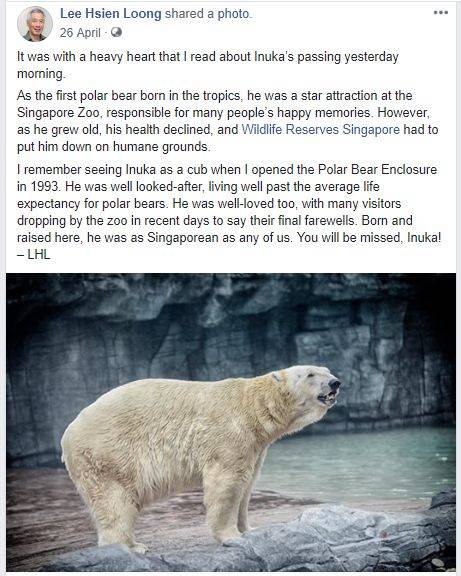
Task: Click the '– LHL' signature text
Action: (33, 255)
